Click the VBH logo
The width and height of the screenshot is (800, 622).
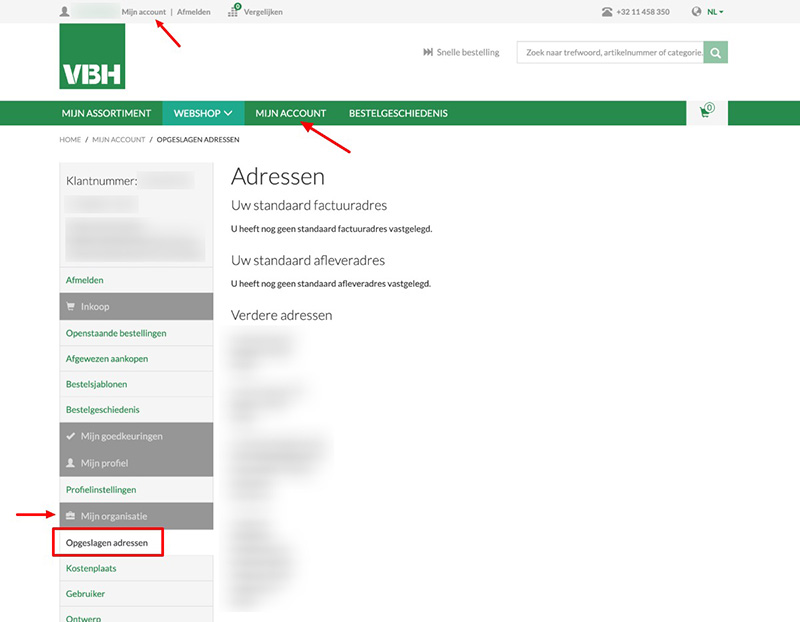click(x=92, y=57)
